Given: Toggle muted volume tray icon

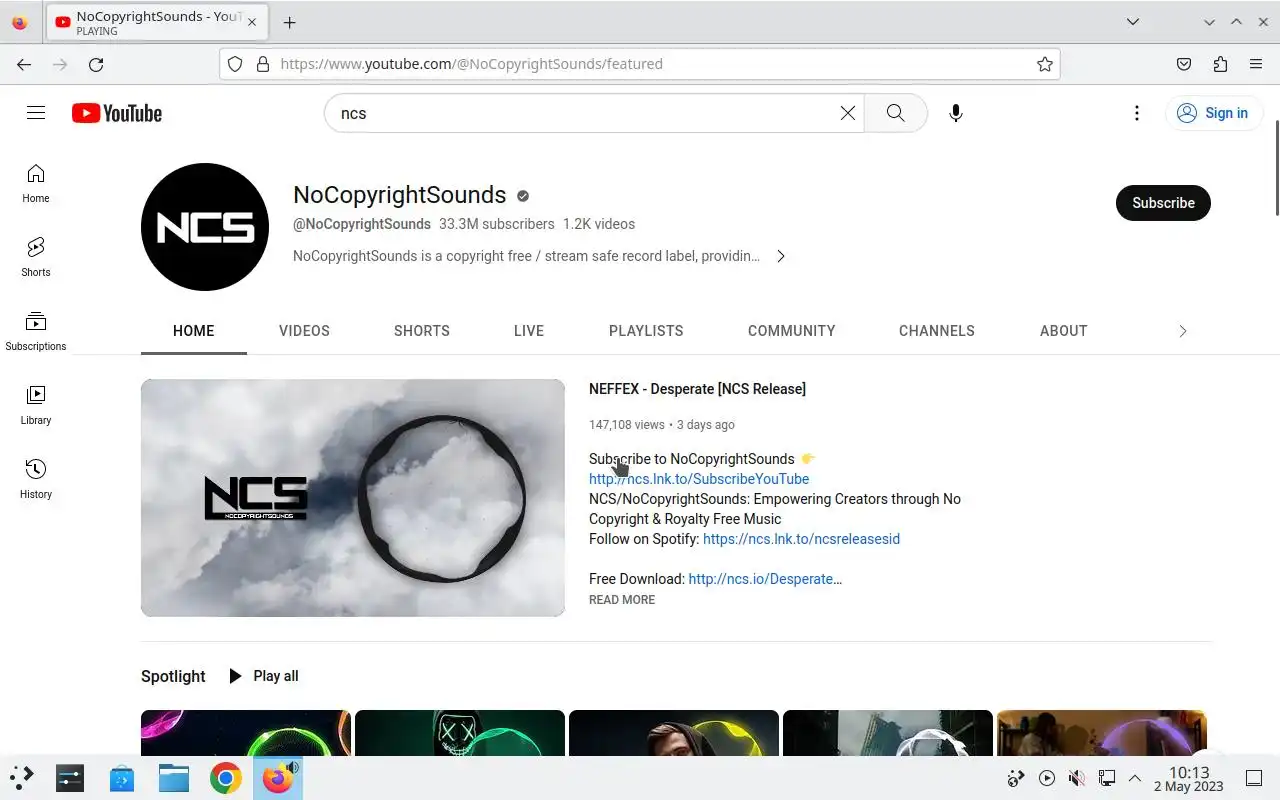Looking at the screenshot, I should 1077,778.
